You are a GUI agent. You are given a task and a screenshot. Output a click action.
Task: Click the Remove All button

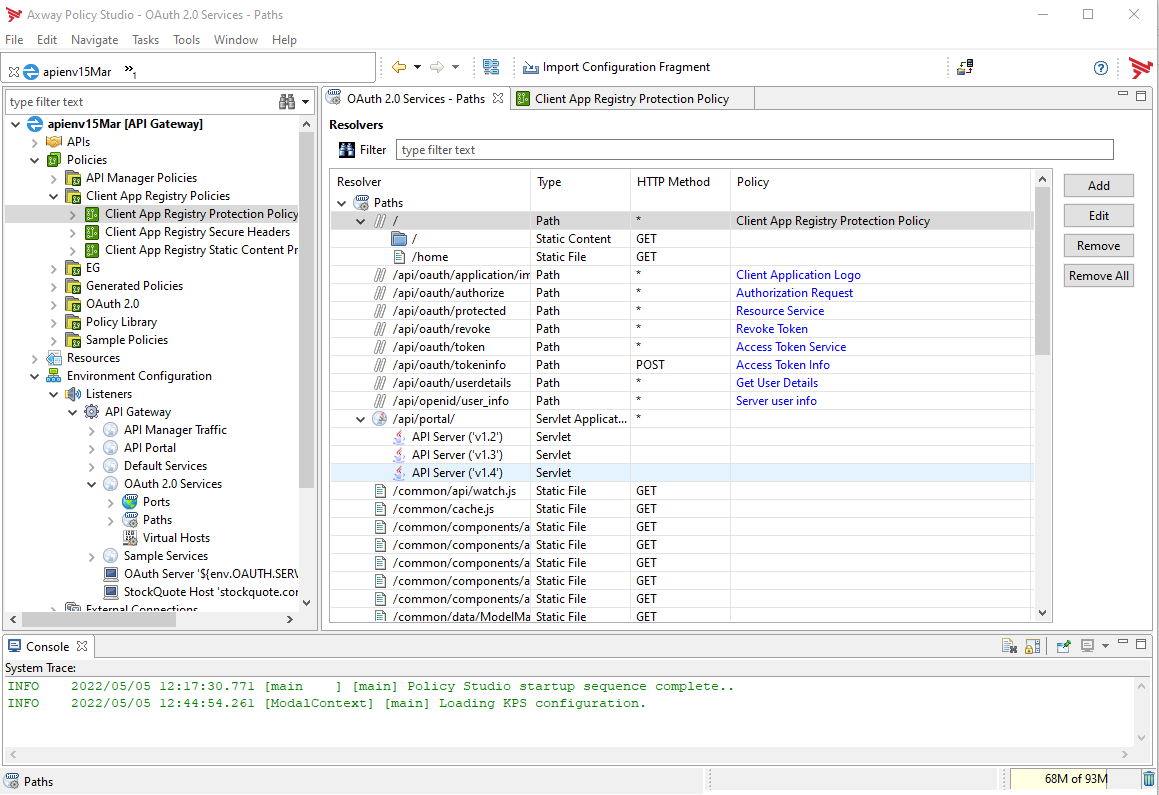pyautogui.click(x=1098, y=276)
